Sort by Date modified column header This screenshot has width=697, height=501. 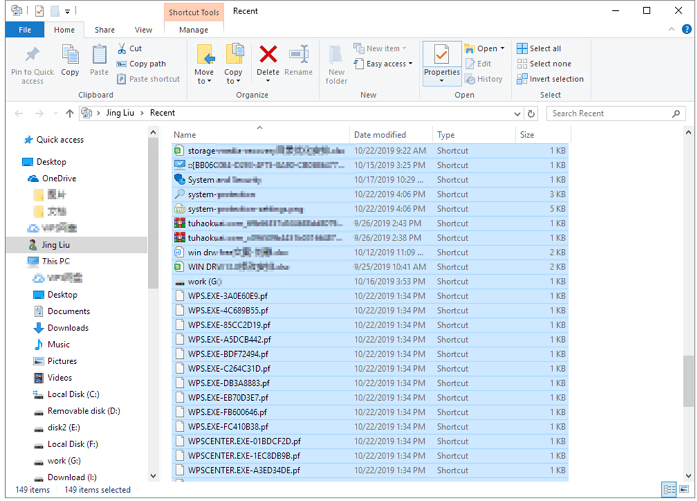(391, 135)
